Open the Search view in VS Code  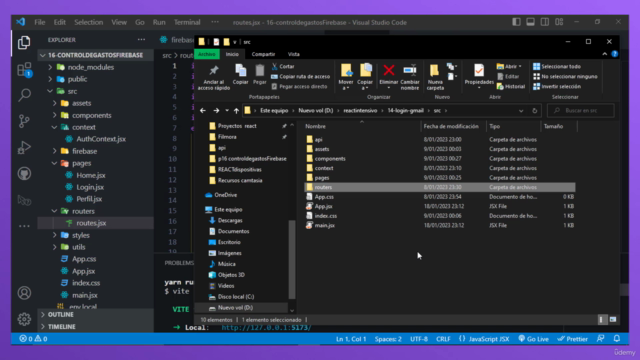tap(24, 95)
